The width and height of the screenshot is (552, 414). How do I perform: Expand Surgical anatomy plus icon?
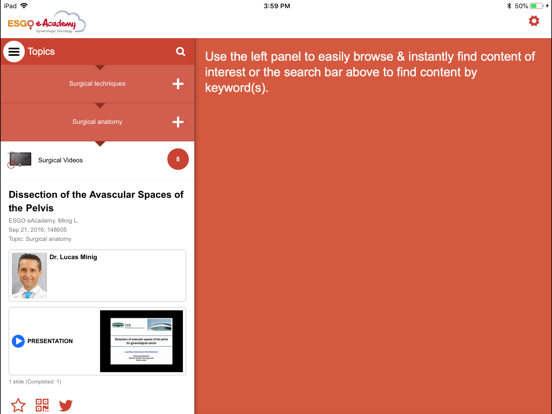click(x=178, y=122)
